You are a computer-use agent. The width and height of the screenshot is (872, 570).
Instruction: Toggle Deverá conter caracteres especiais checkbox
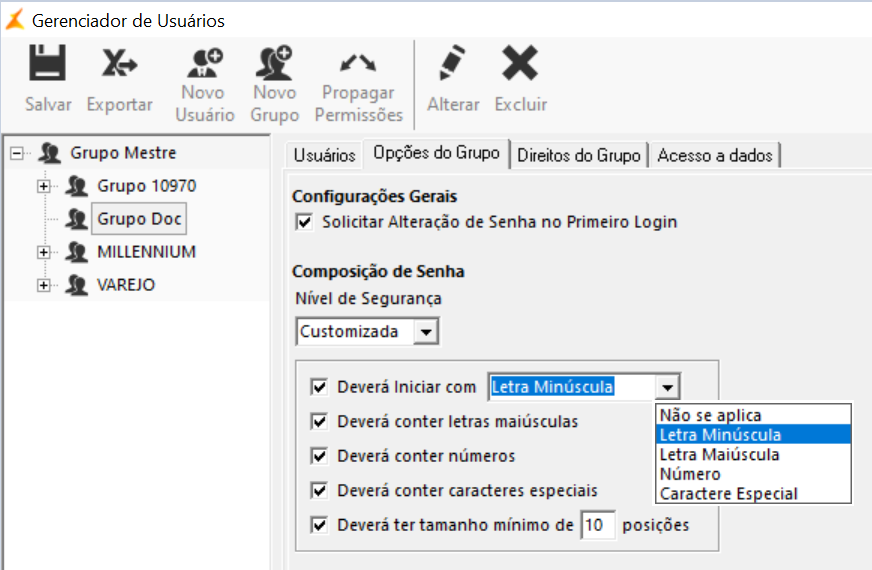pyautogui.click(x=320, y=491)
